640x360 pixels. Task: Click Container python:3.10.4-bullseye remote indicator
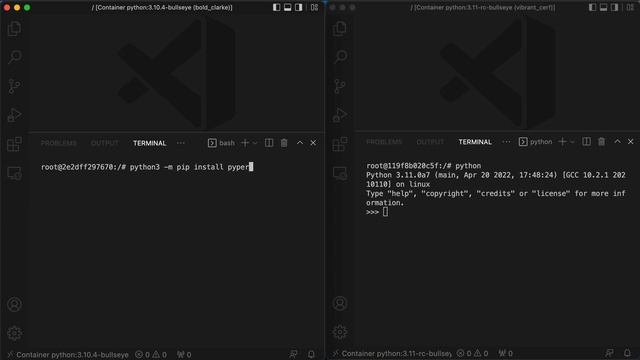(68, 355)
